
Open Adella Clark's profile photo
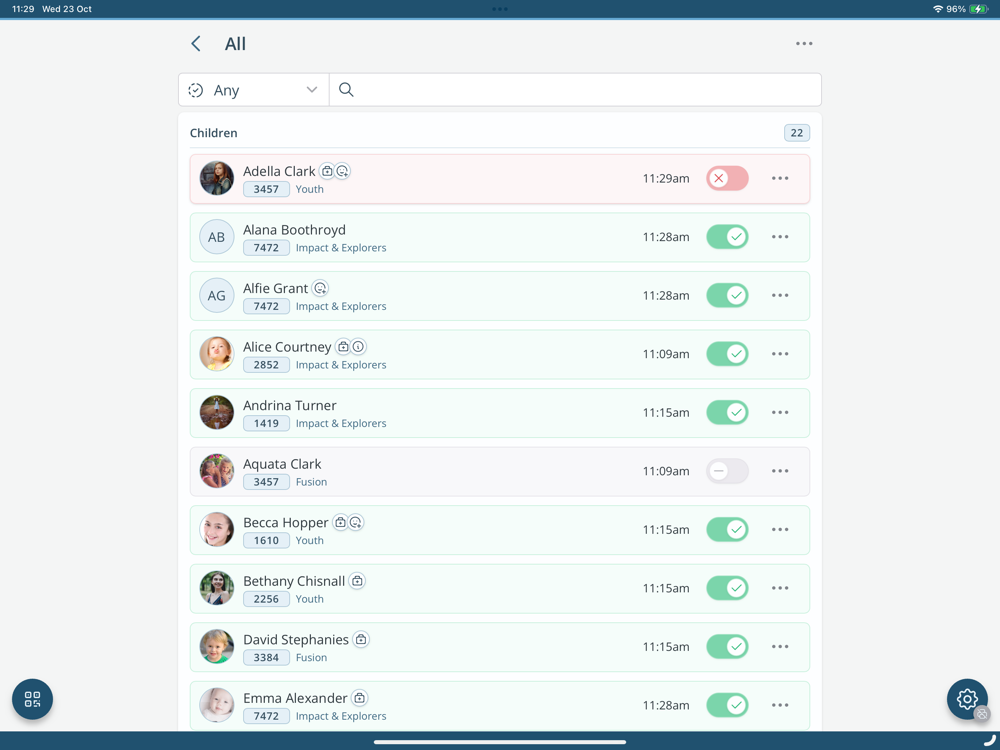[217, 179]
